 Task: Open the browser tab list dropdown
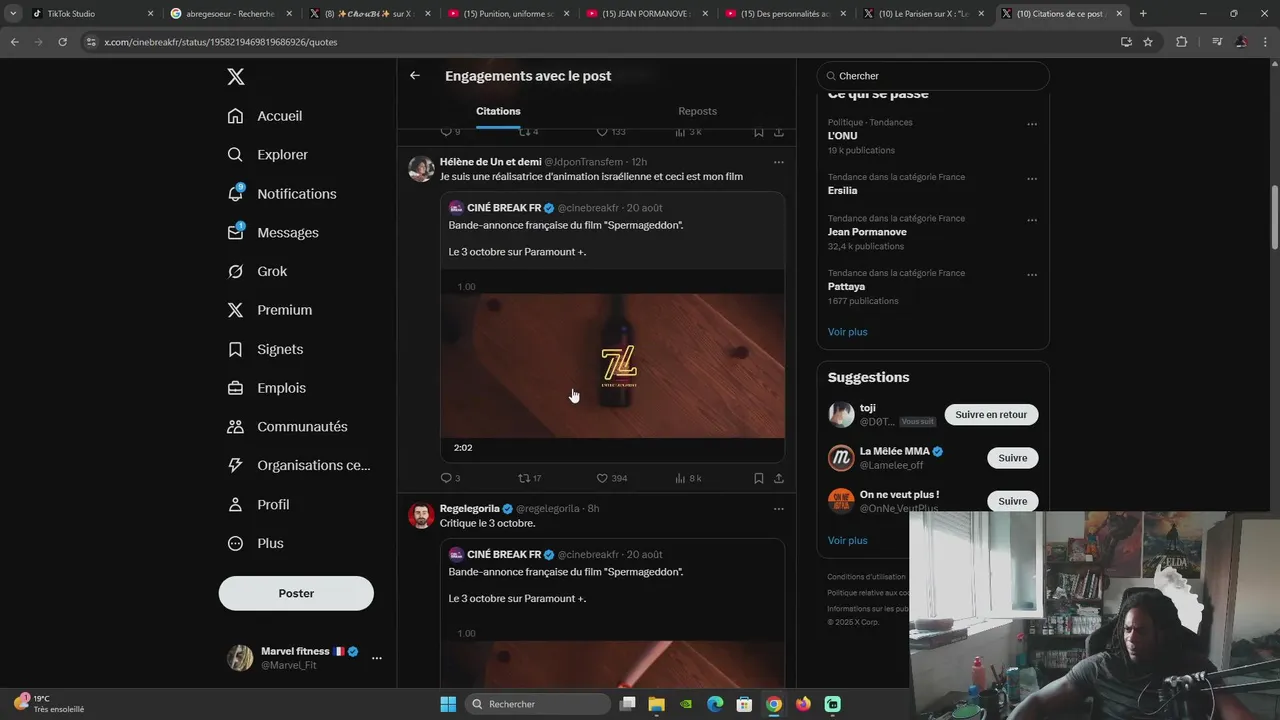(13, 14)
